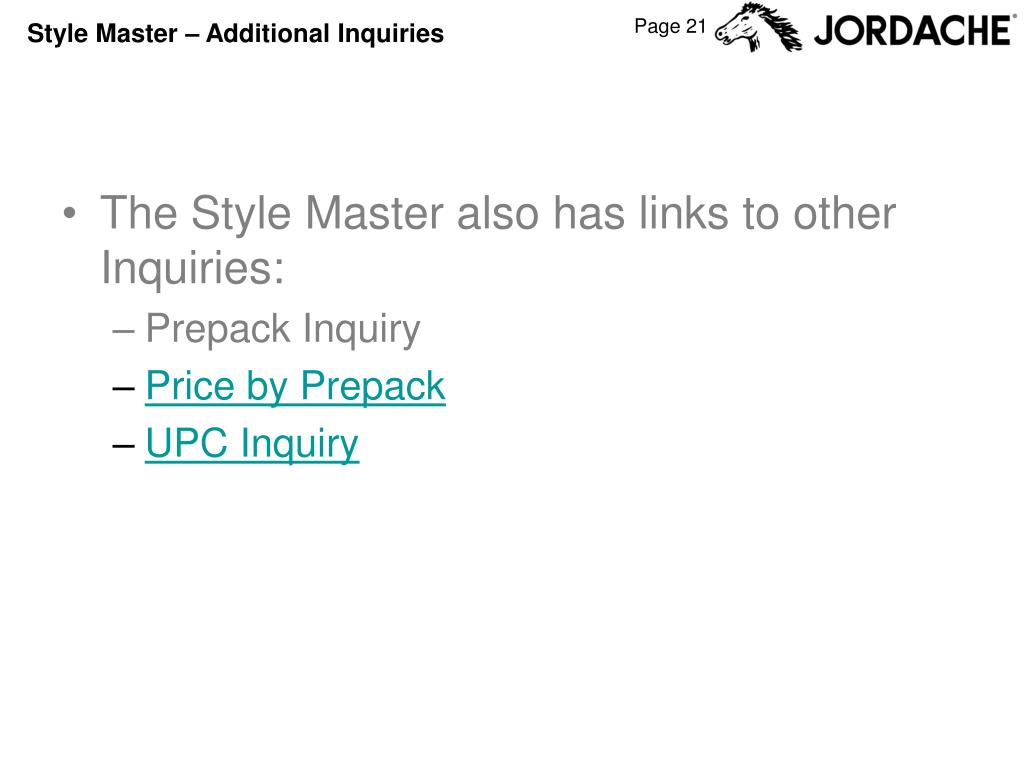Select the JORDACHE wordmark

(912, 31)
